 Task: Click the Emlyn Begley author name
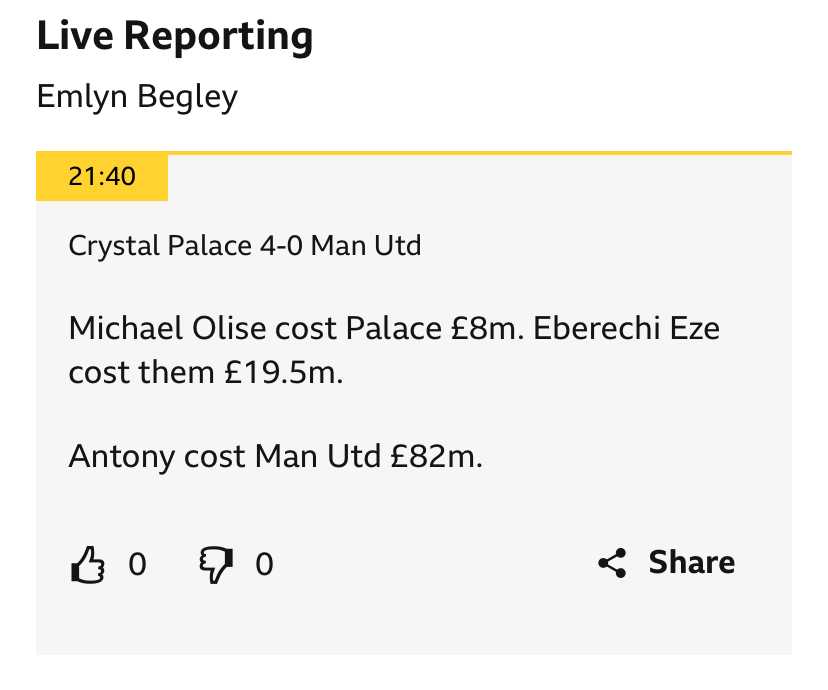[137, 97]
